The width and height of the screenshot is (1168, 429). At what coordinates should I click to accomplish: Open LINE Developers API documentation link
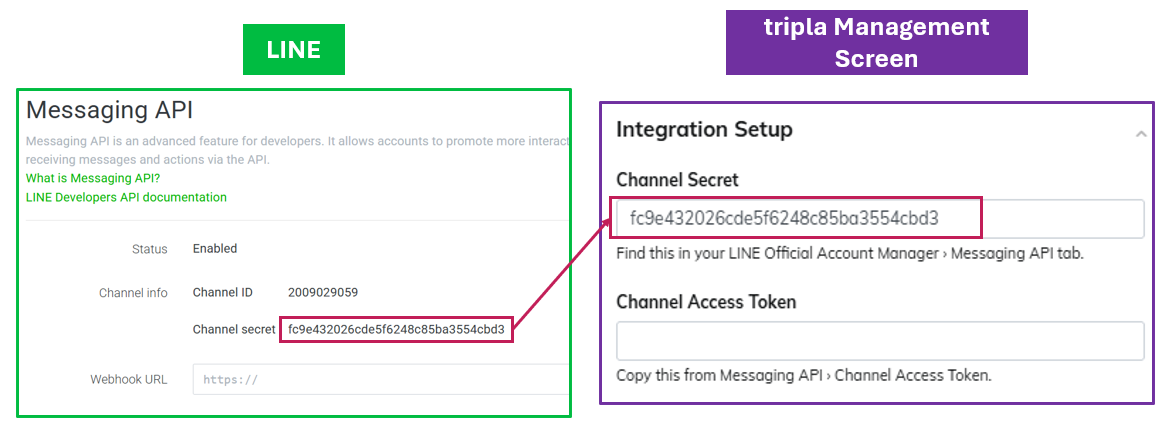(x=126, y=197)
